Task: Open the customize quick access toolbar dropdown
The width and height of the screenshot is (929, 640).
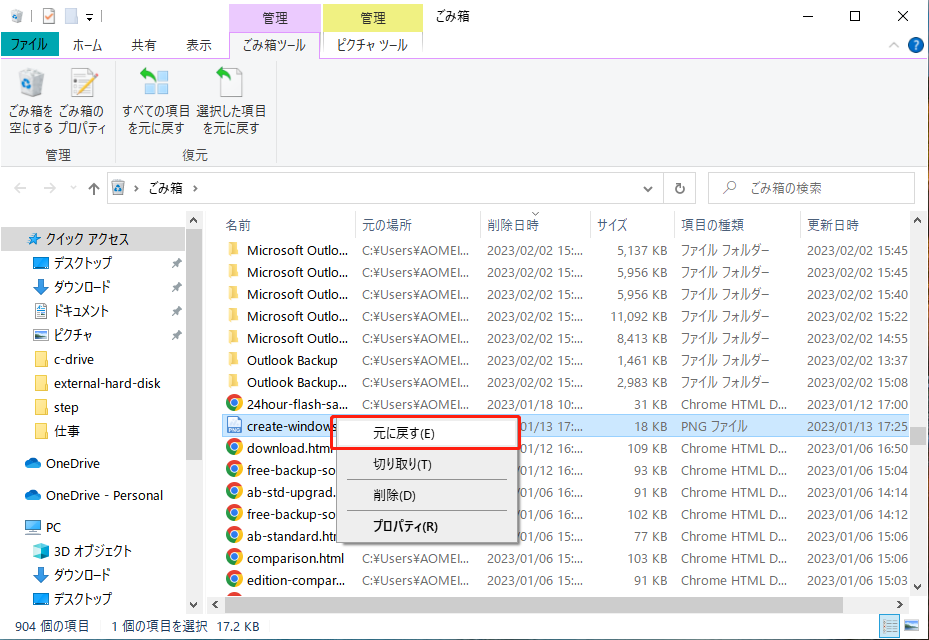Action: click(89, 17)
